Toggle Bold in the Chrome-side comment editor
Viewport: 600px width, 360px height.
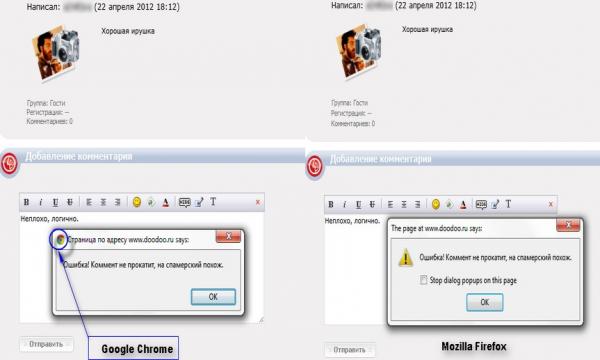click(26, 202)
